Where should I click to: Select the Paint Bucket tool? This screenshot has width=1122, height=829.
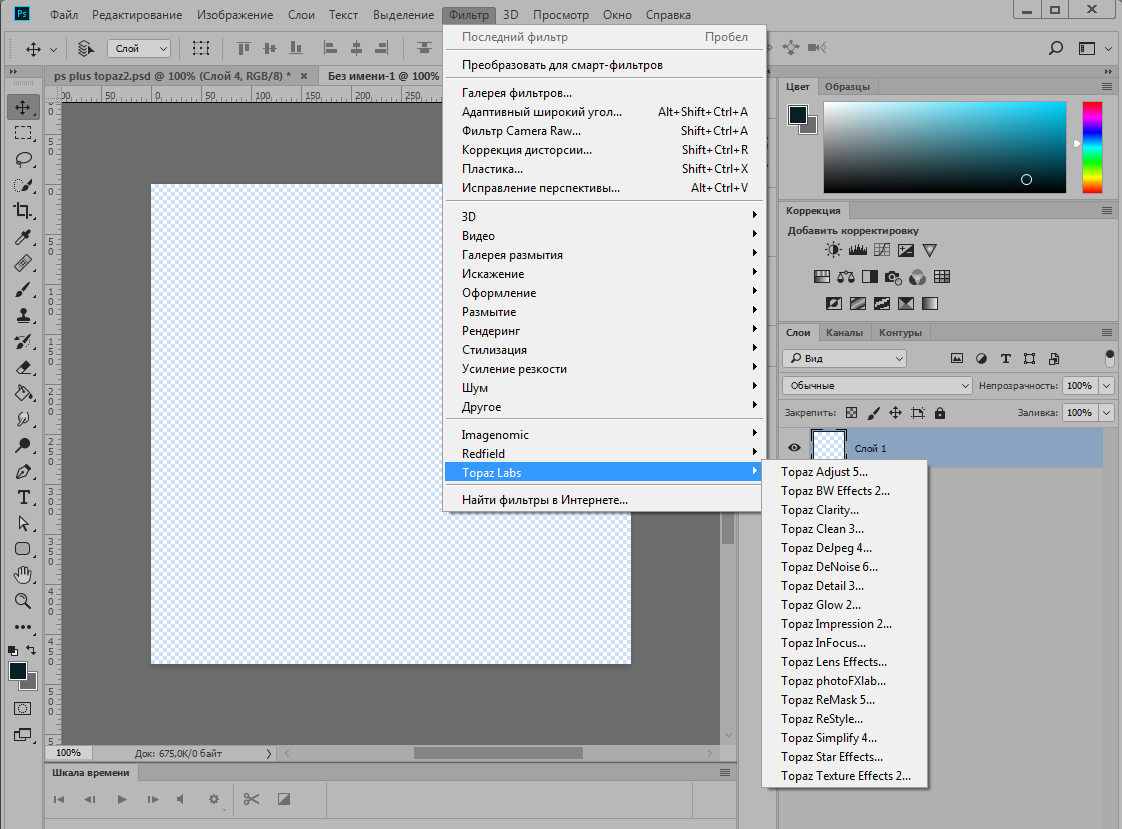pos(23,393)
